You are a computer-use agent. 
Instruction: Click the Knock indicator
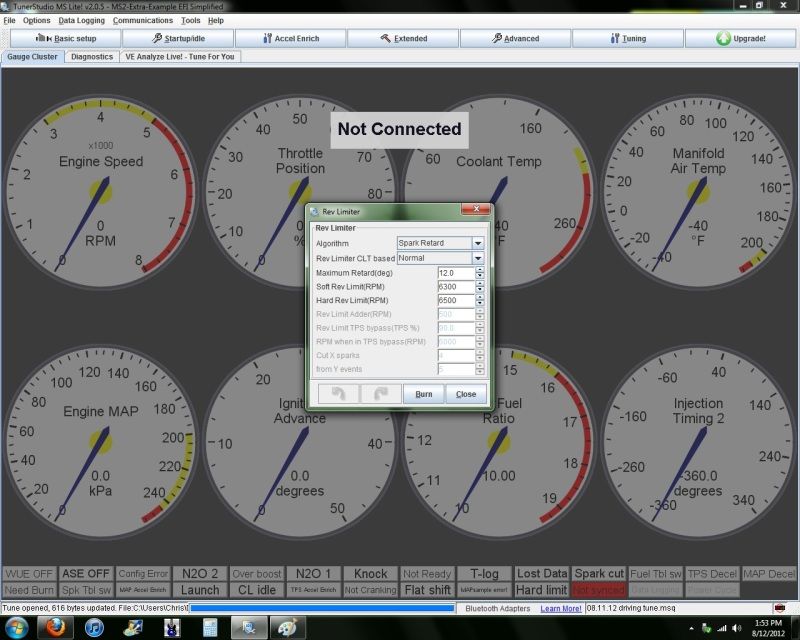click(x=370, y=574)
